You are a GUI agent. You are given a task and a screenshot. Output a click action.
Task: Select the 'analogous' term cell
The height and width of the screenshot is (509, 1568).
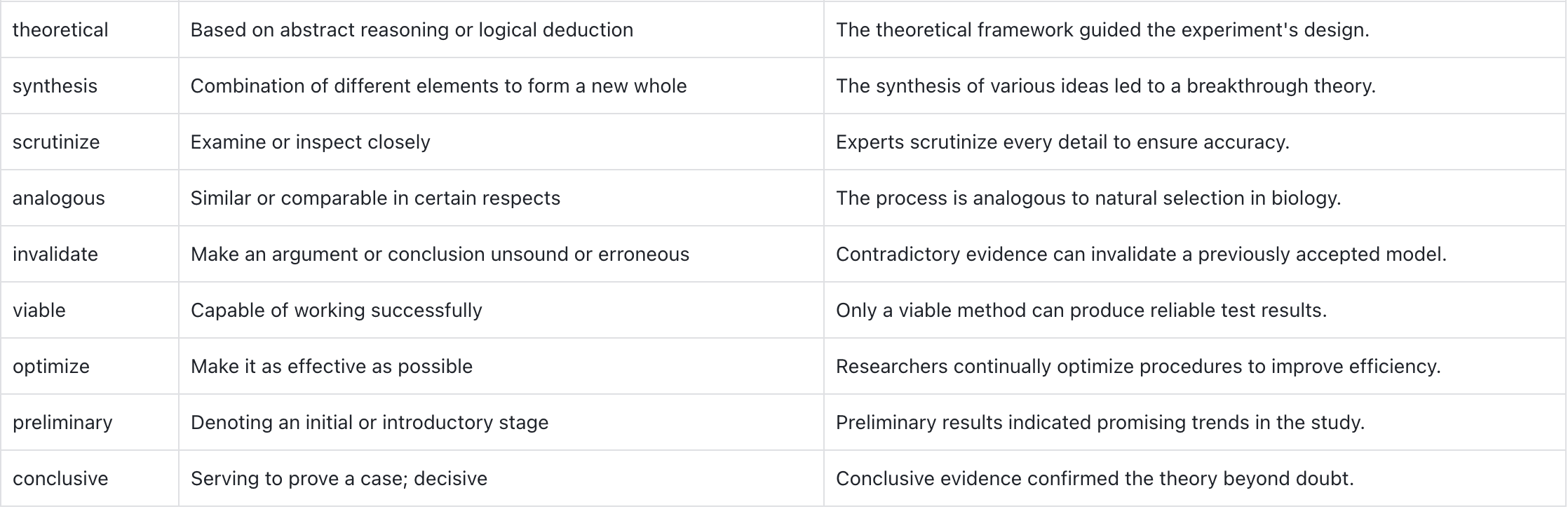(x=90, y=198)
